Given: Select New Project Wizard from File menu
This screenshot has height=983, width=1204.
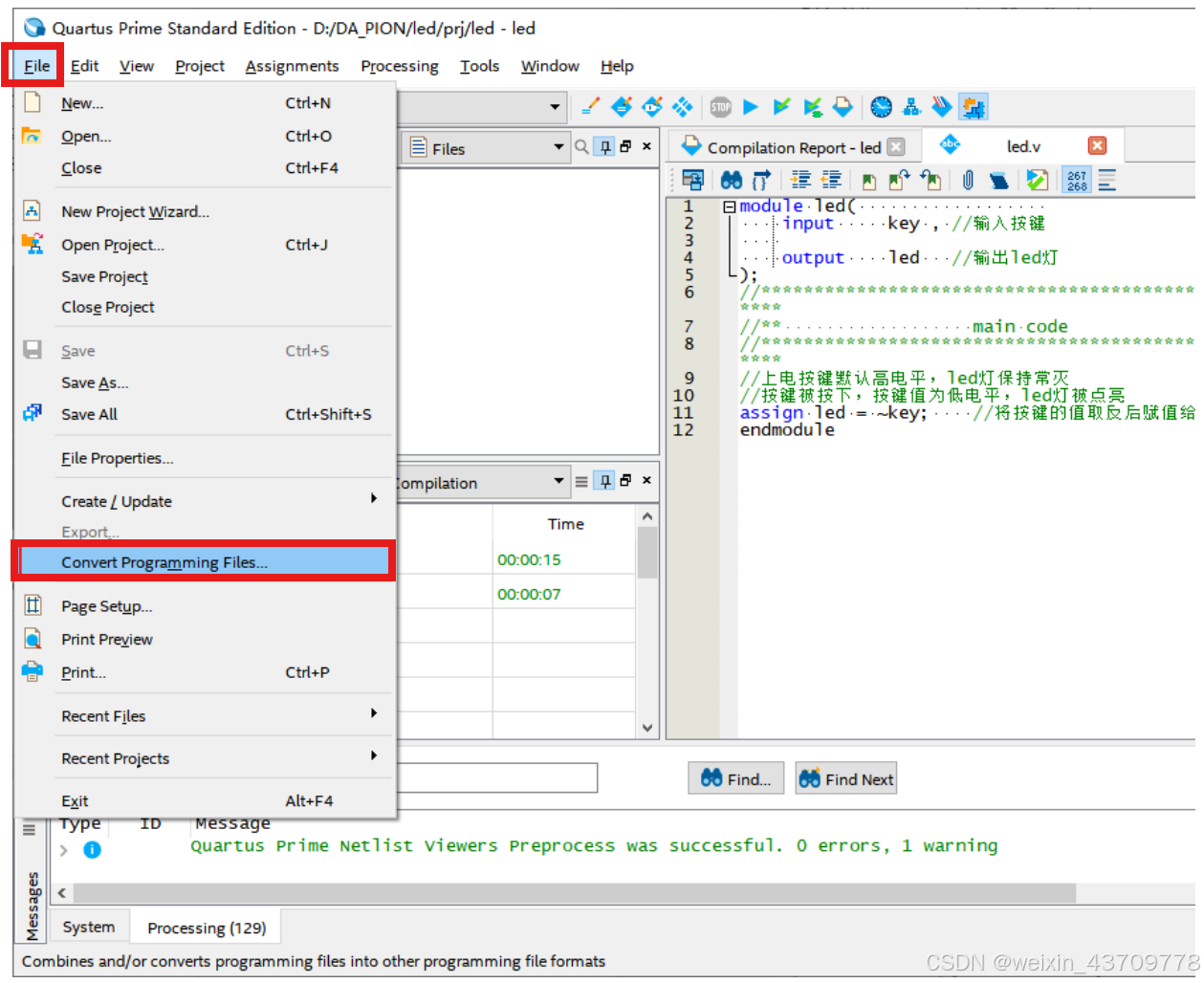Looking at the screenshot, I should [135, 211].
